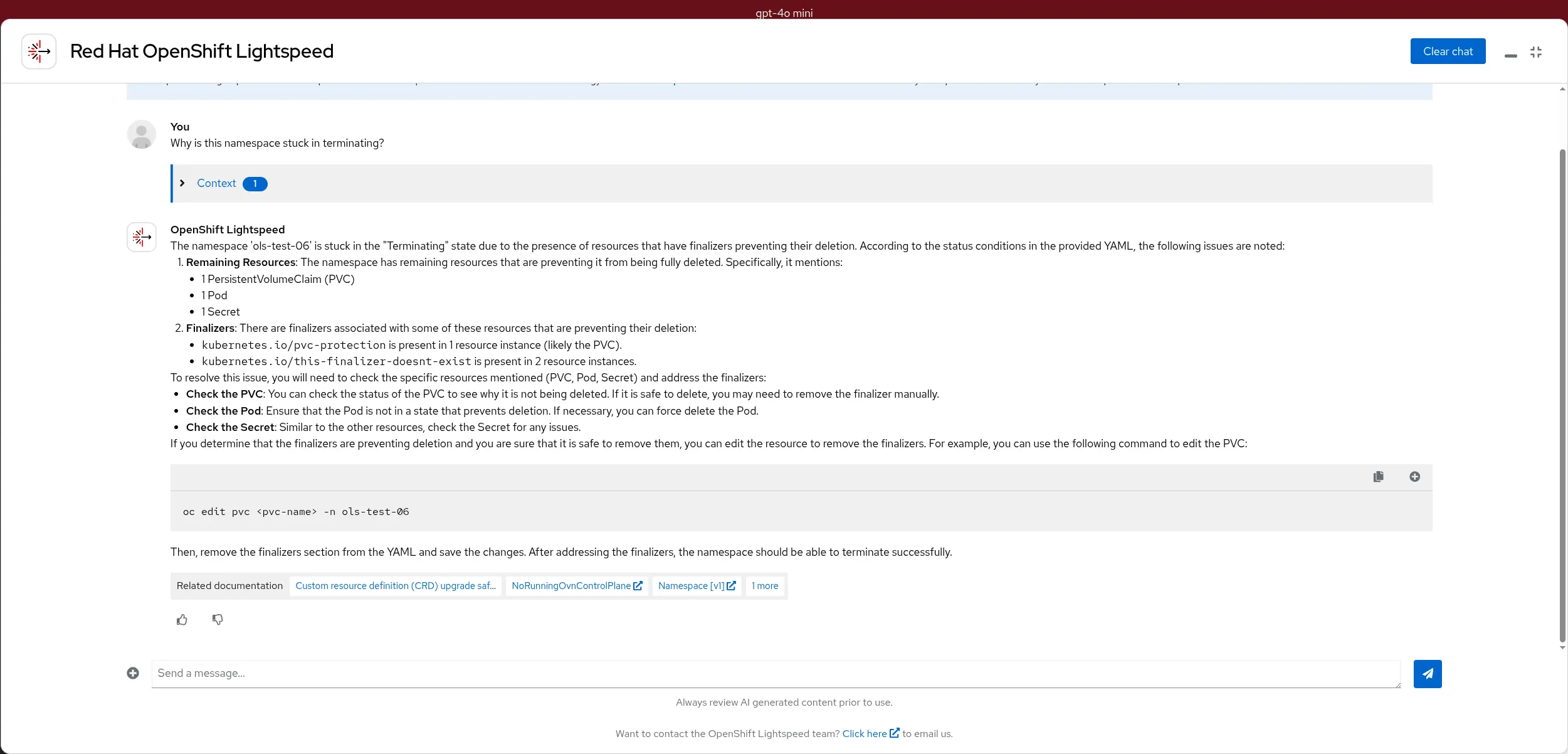Click the 'Finalizers' bold heading
The width and height of the screenshot is (1568, 754).
(x=211, y=328)
